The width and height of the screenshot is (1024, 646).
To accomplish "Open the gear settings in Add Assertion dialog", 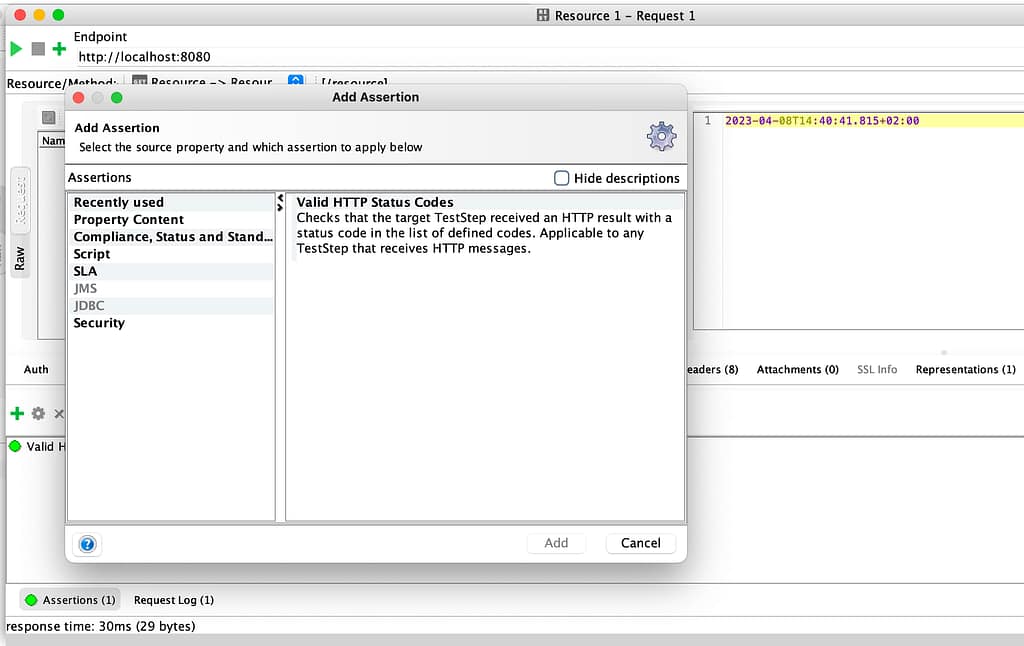I will point(660,136).
